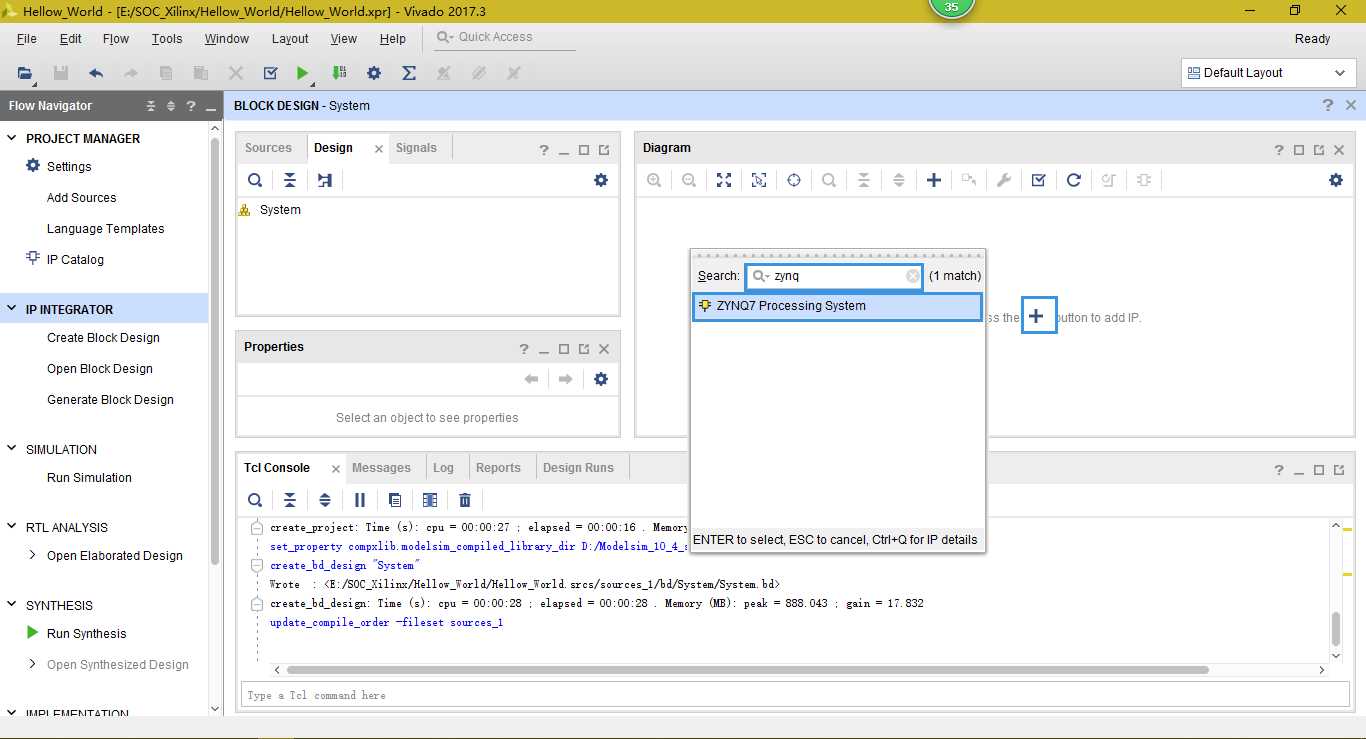Expand Open Synthesized Design
The width and height of the screenshot is (1366, 739).
click(32, 664)
